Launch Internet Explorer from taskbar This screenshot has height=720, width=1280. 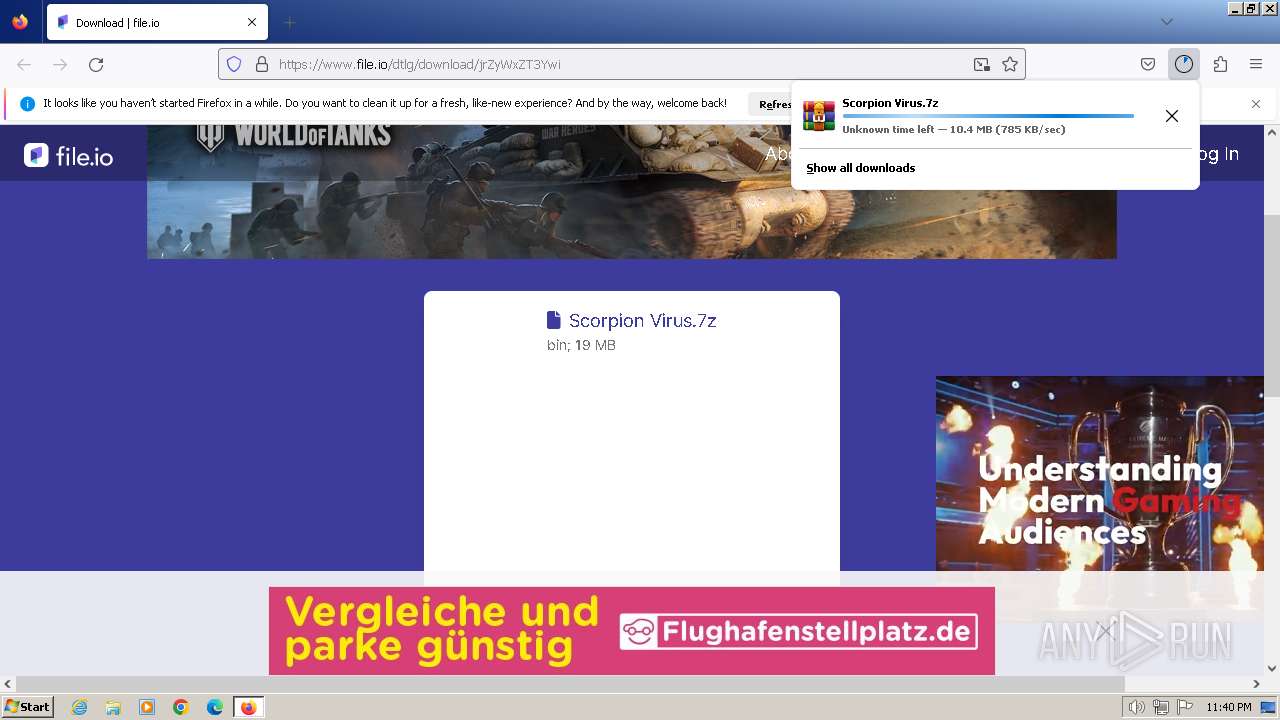click(x=80, y=707)
